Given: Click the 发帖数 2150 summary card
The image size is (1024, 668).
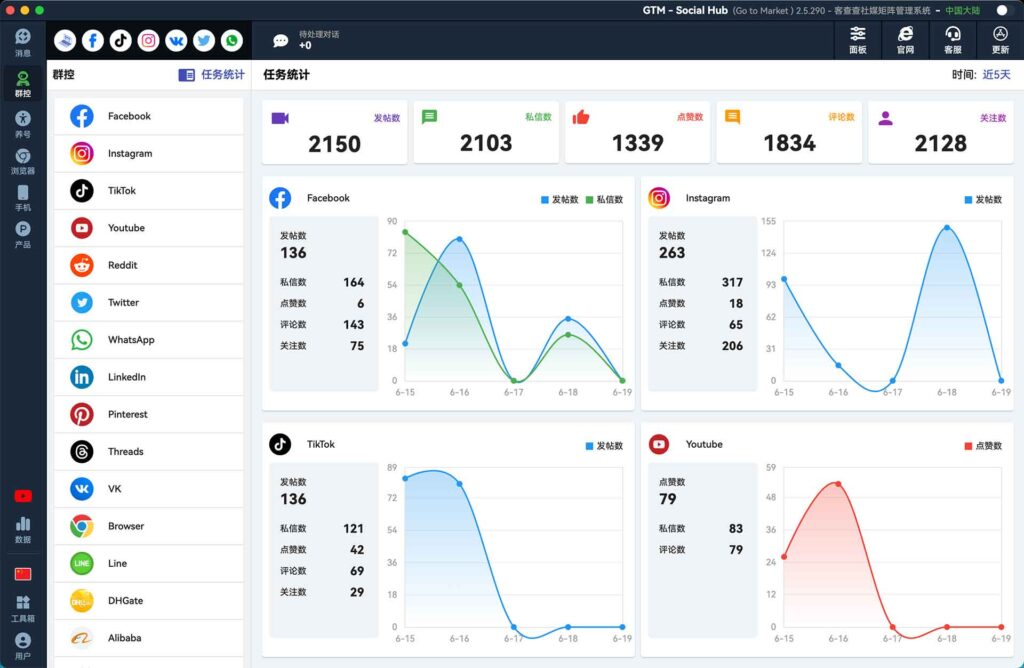Looking at the screenshot, I should pos(334,131).
